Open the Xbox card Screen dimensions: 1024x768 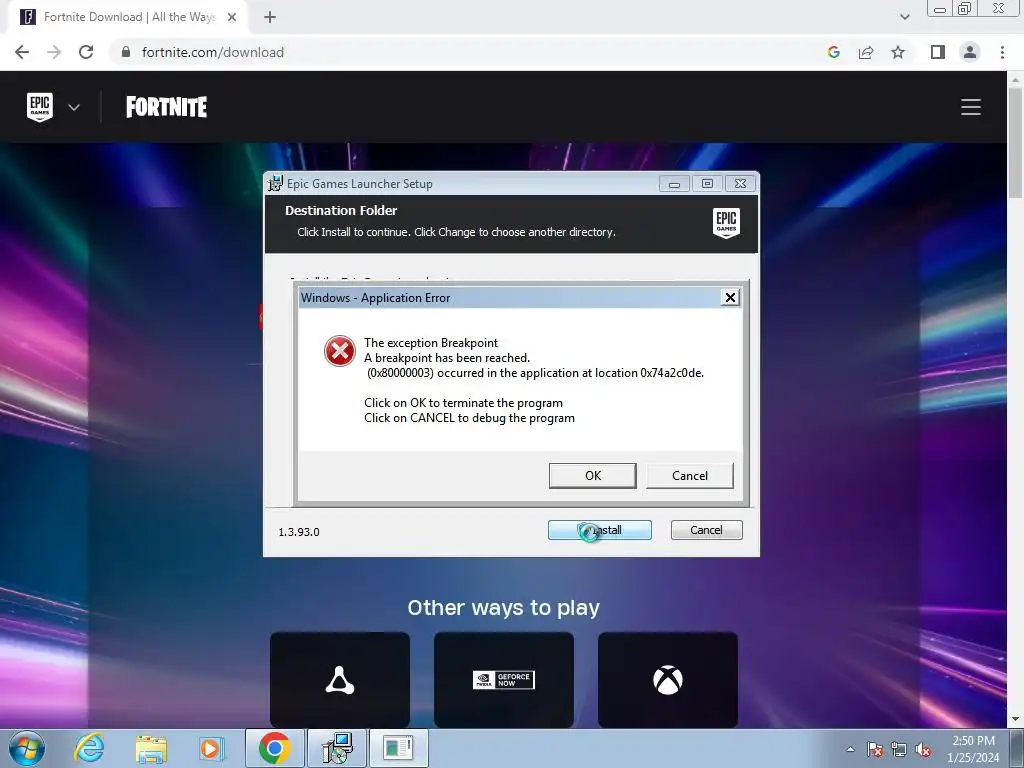point(667,680)
